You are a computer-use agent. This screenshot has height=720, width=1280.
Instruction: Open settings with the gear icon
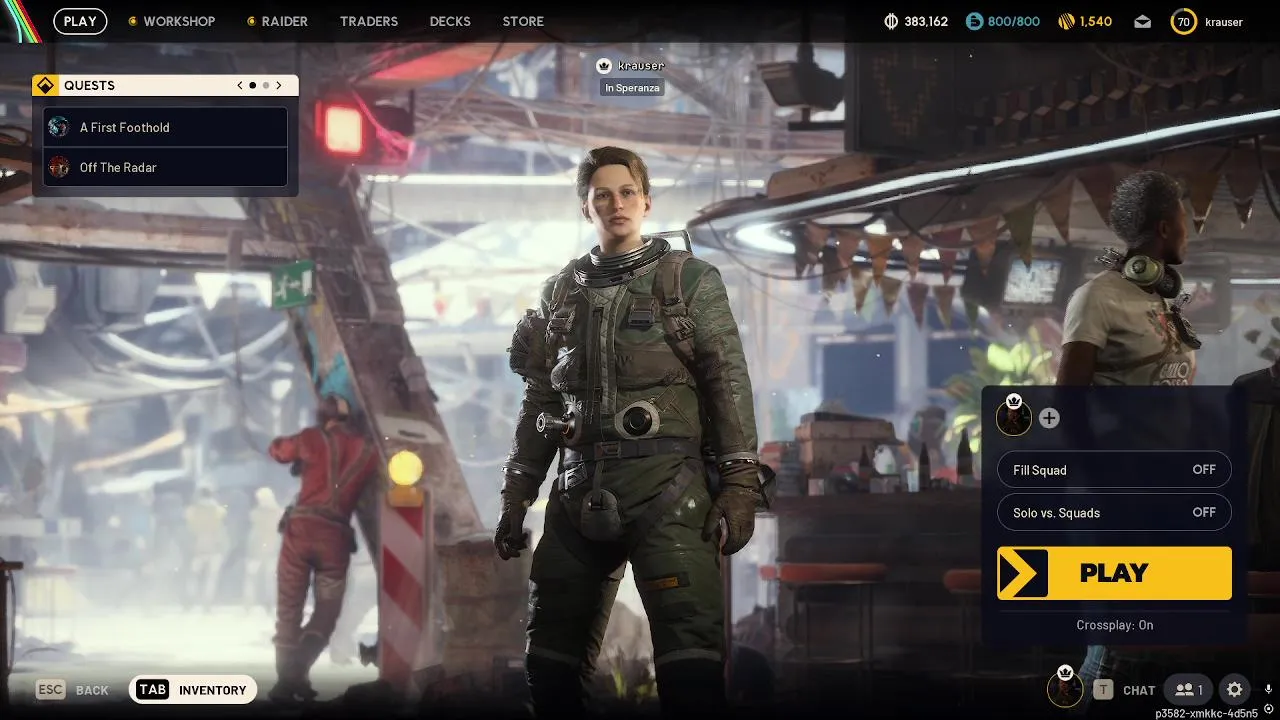click(1235, 689)
